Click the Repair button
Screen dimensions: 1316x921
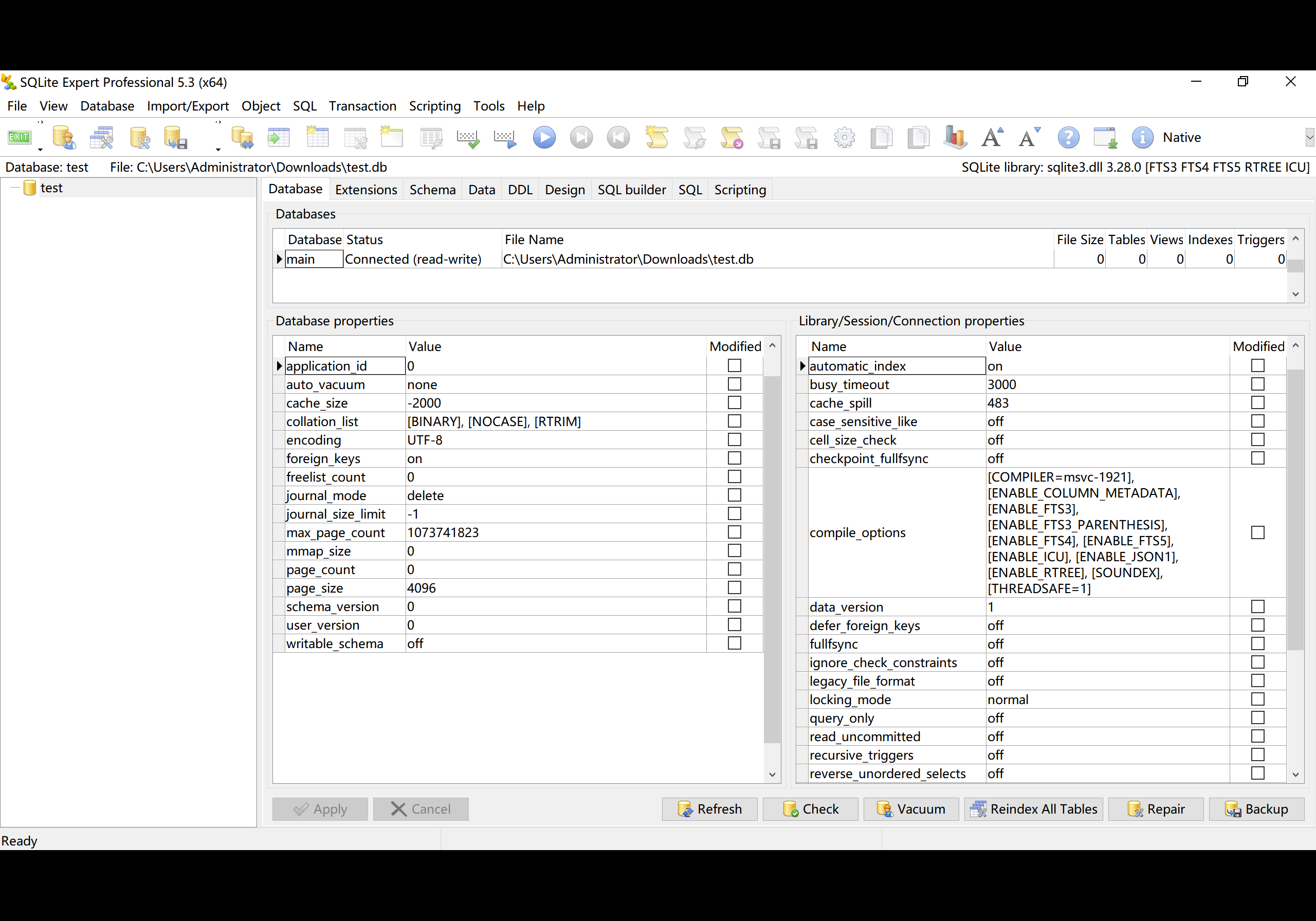tap(1156, 808)
